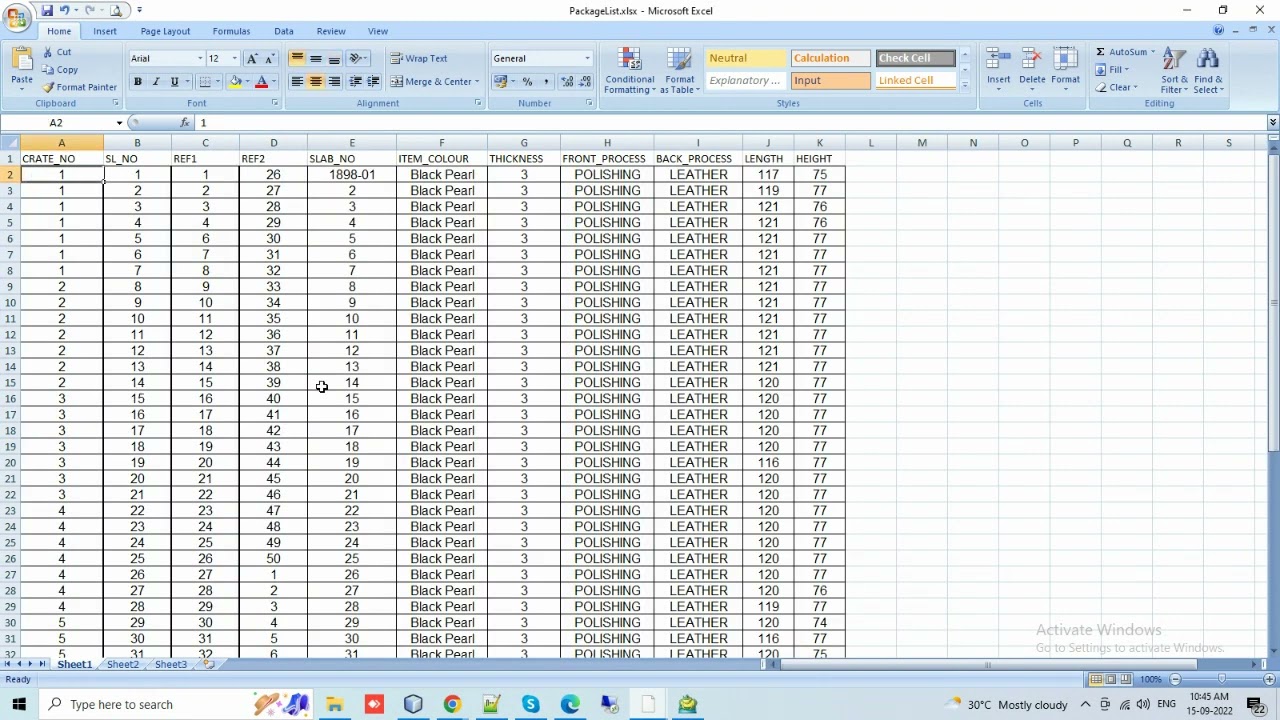Apply the Check Cell style
Image resolution: width=1280 pixels, height=720 pixels.
(915, 58)
